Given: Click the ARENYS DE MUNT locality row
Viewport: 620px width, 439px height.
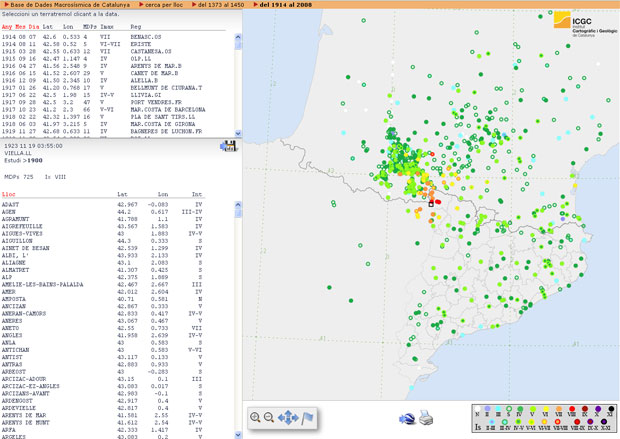Looking at the screenshot, I should coord(102,422).
